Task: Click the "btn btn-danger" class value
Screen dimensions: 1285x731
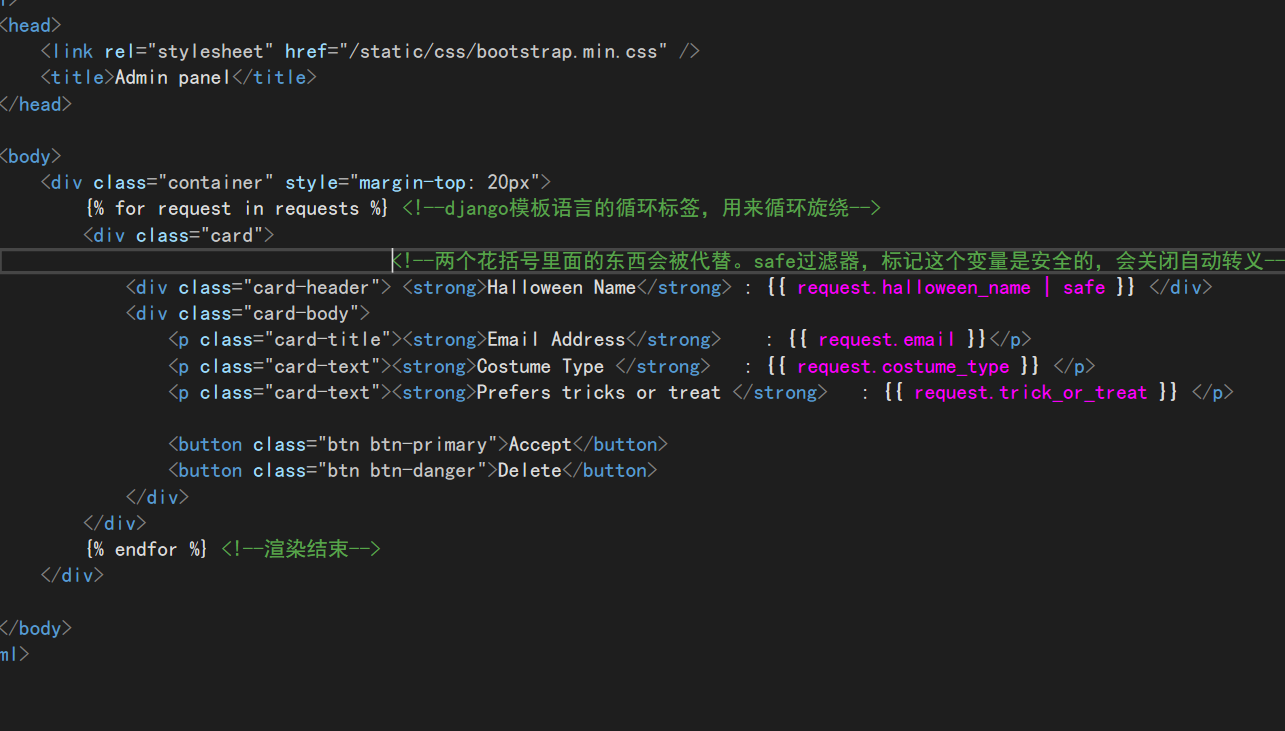Action: [x=402, y=470]
